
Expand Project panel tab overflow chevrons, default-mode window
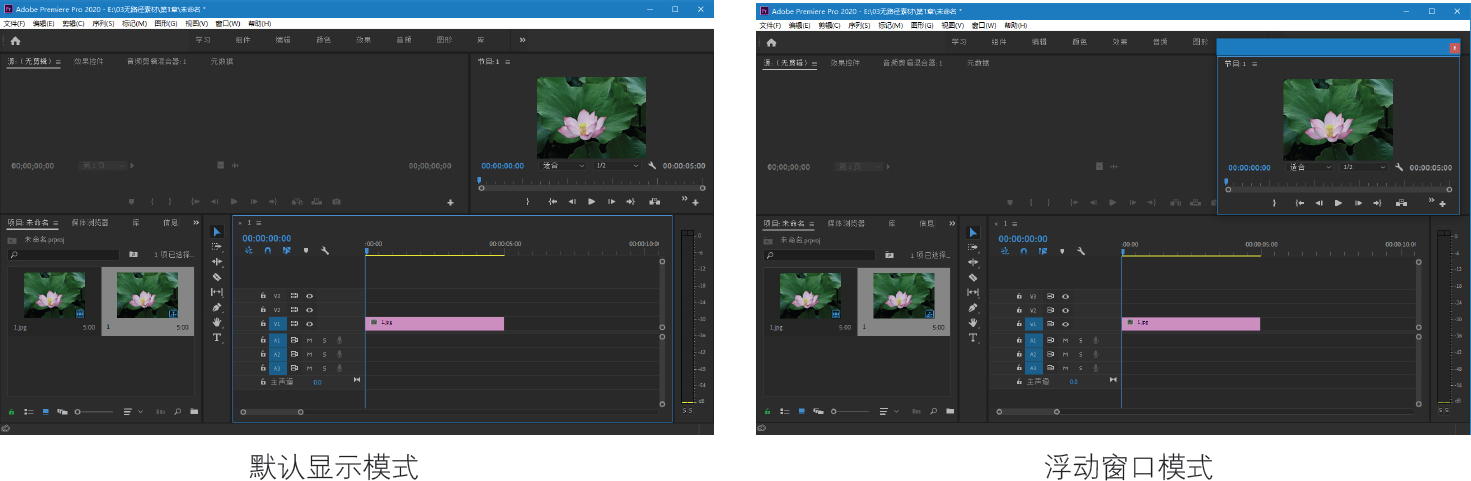click(x=196, y=223)
